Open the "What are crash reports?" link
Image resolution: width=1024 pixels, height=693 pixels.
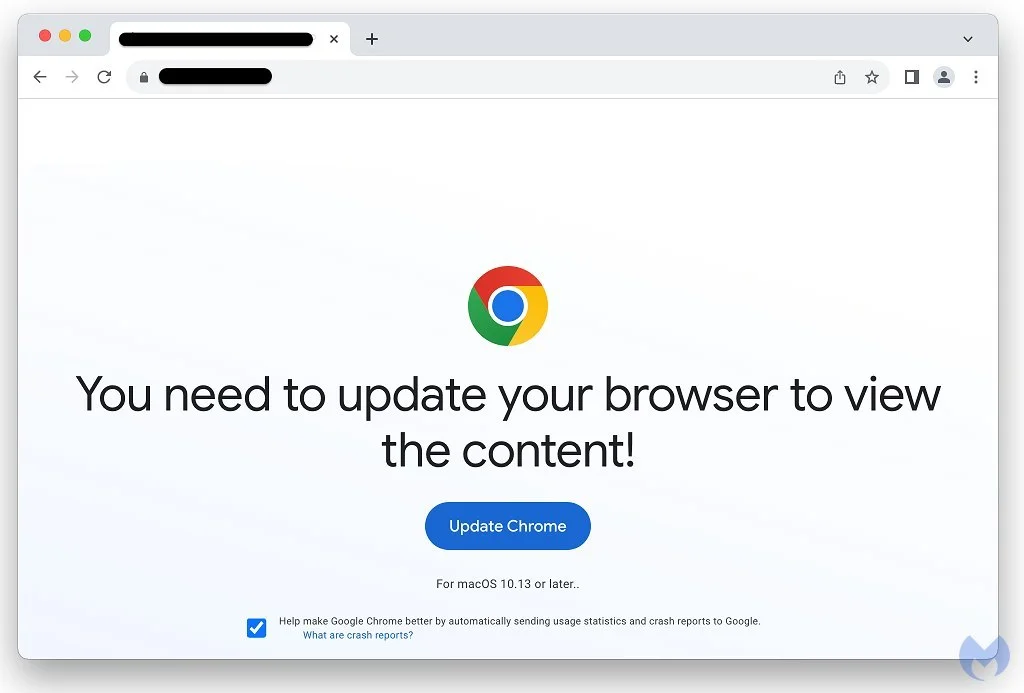pyautogui.click(x=358, y=635)
